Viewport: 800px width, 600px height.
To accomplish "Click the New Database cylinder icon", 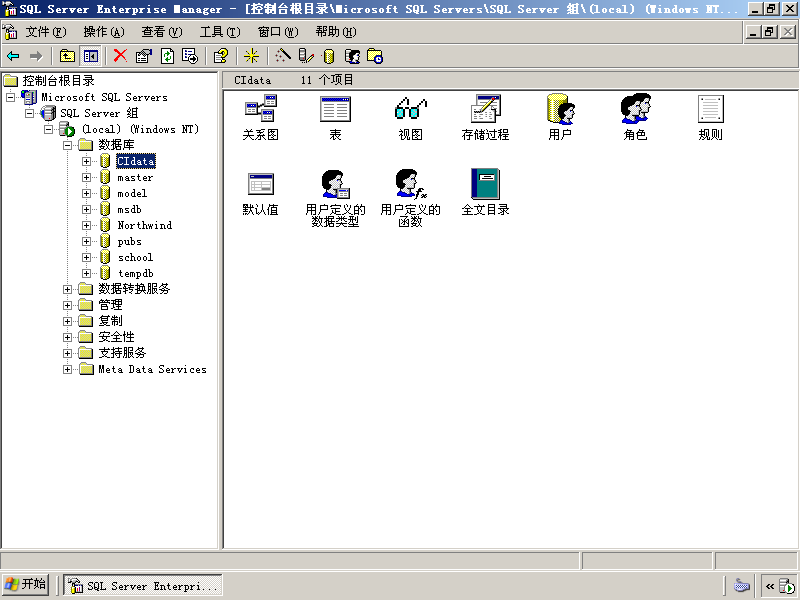I will tap(329, 56).
